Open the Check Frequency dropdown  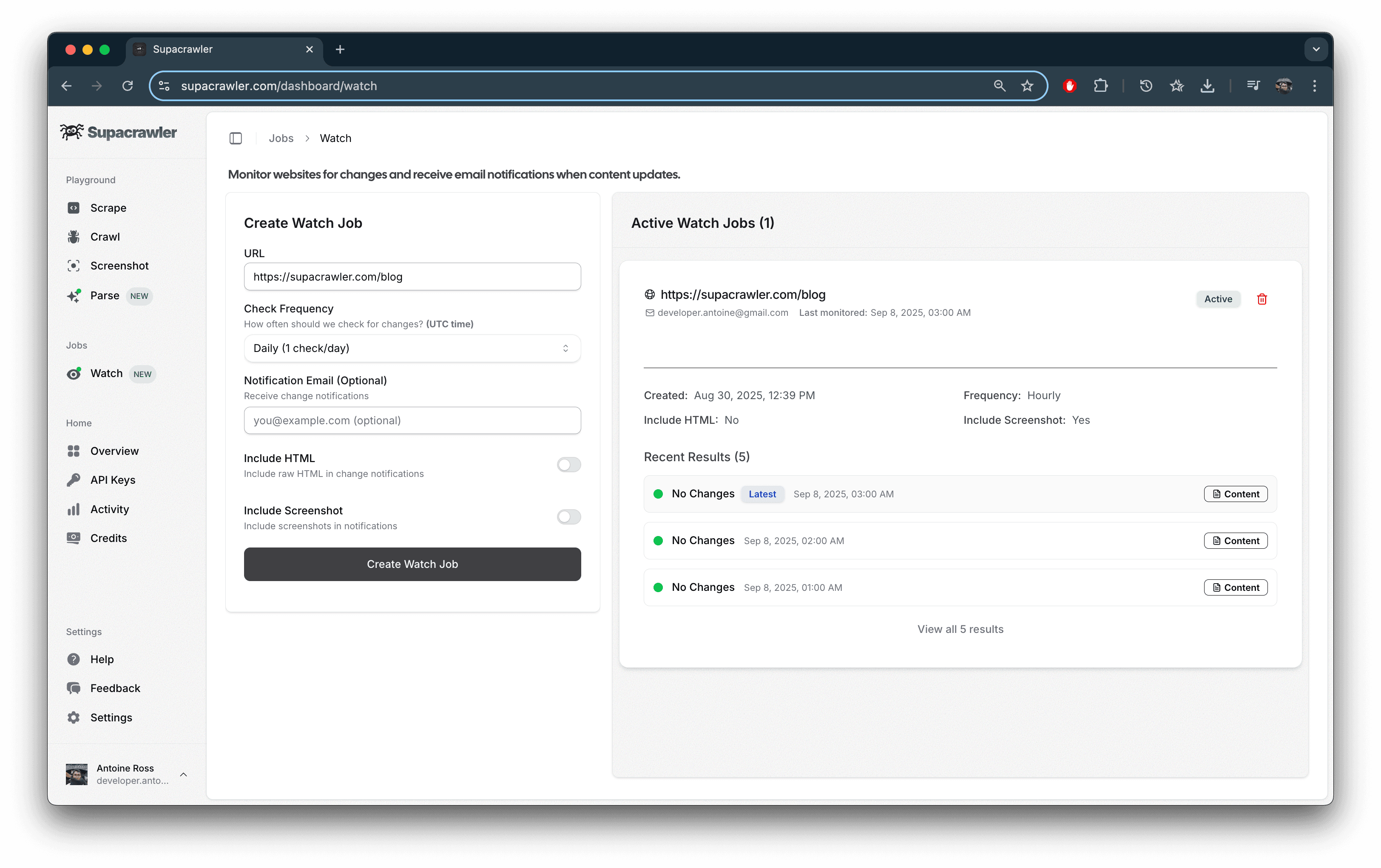tap(412, 348)
